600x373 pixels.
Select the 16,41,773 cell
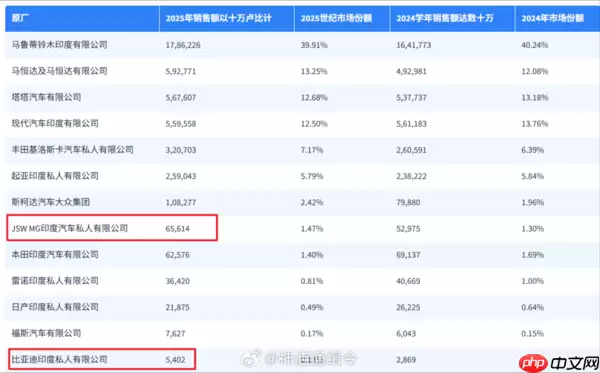coord(414,45)
